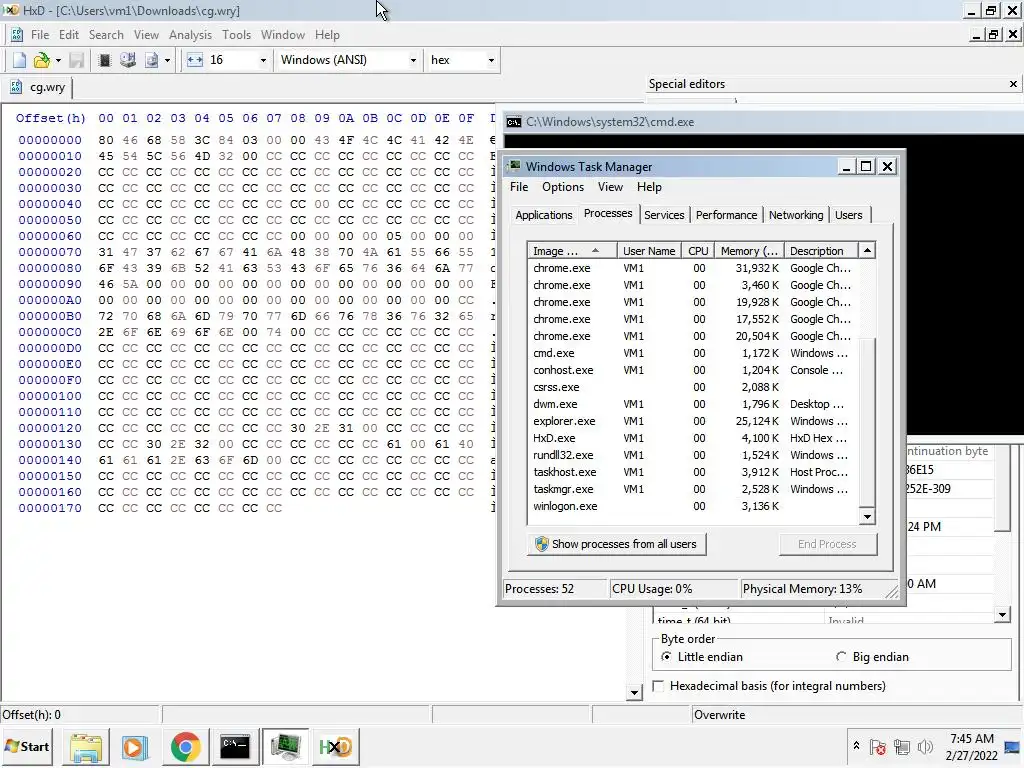Open HxD Window menu

tap(283, 35)
